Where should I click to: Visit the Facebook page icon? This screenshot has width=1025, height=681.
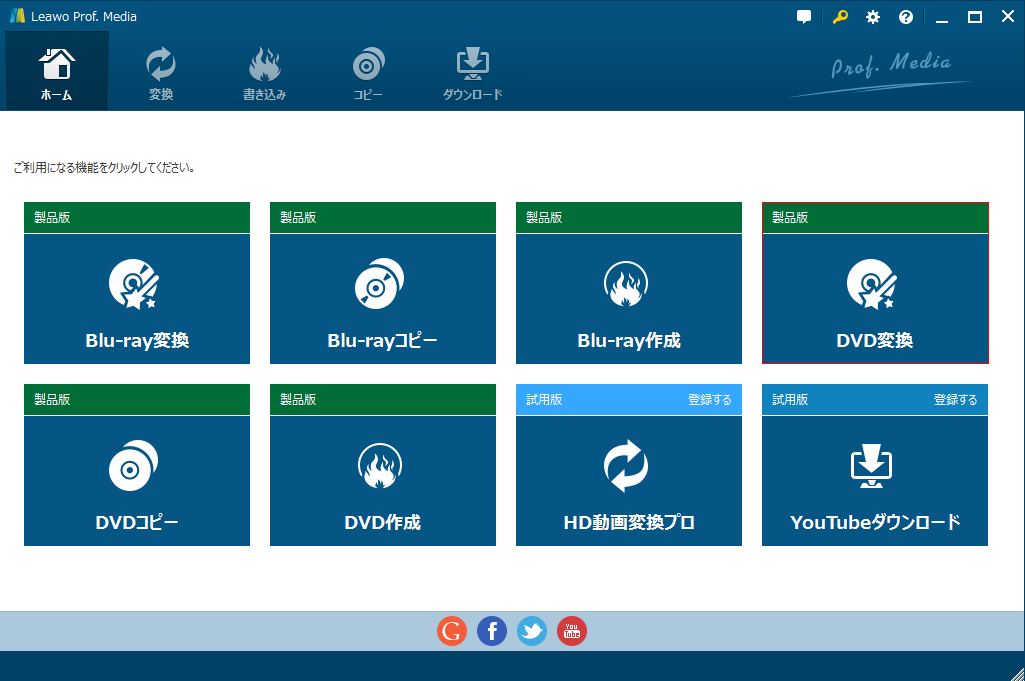(492, 631)
